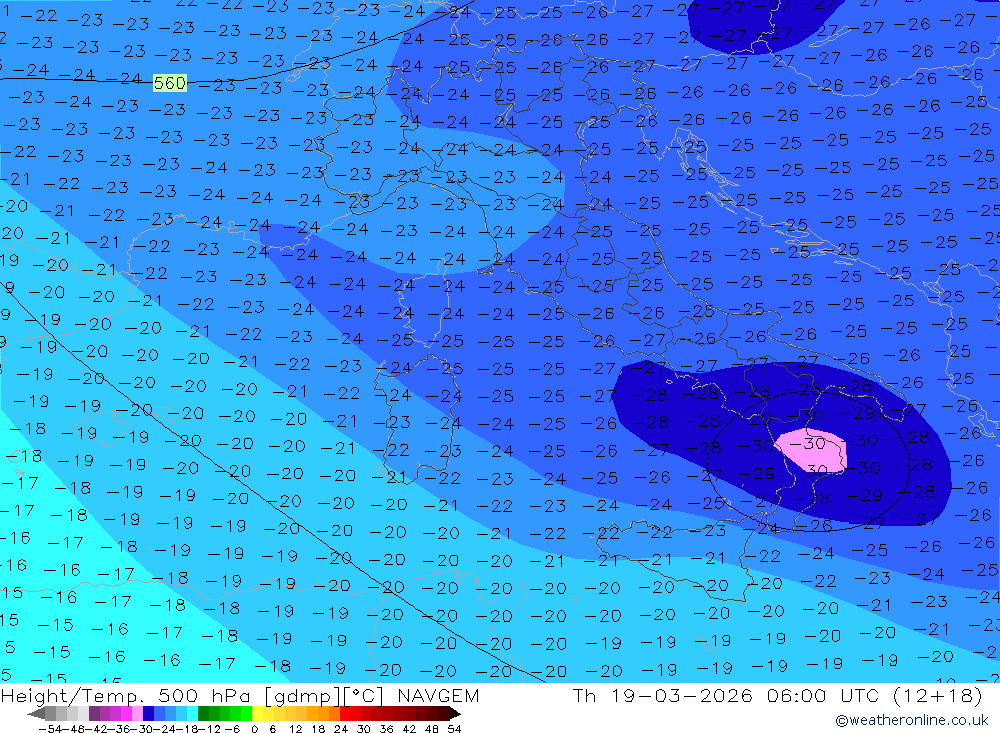Click the '54' legend scale label
1000x733 pixels.
coord(454,729)
